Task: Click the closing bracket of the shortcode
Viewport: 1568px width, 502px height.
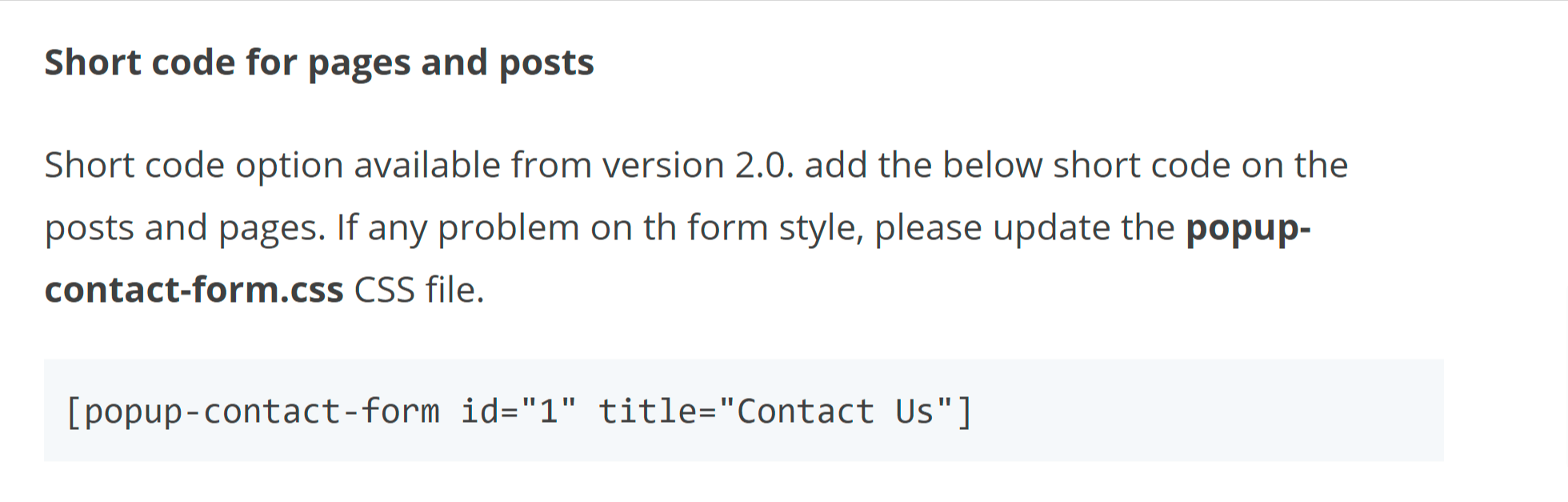Action: point(965,412)
